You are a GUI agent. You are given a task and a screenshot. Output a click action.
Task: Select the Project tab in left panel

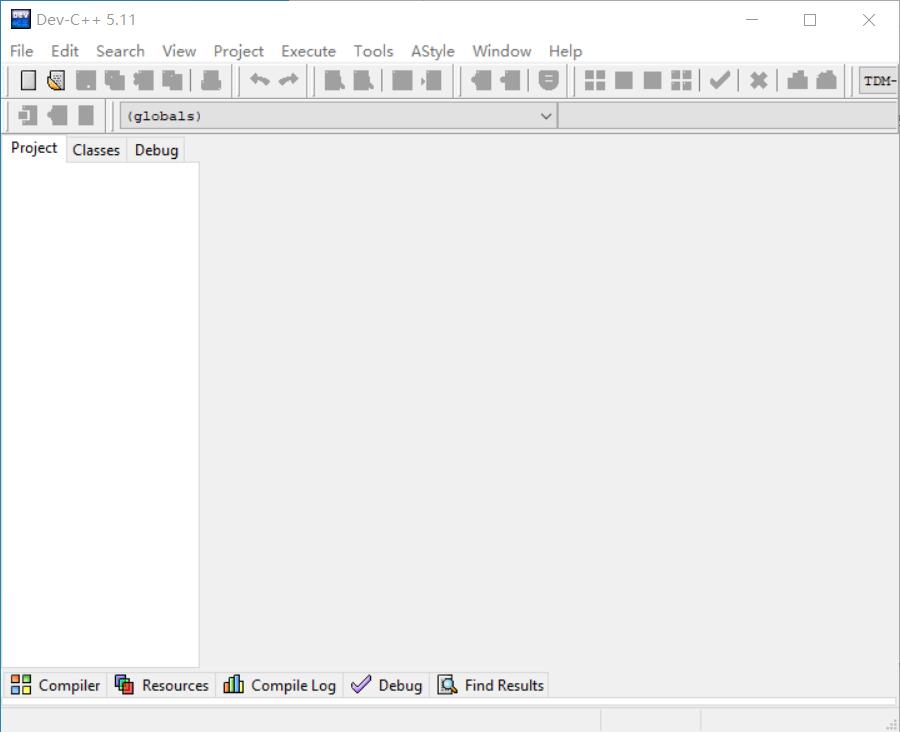(34, 148)
